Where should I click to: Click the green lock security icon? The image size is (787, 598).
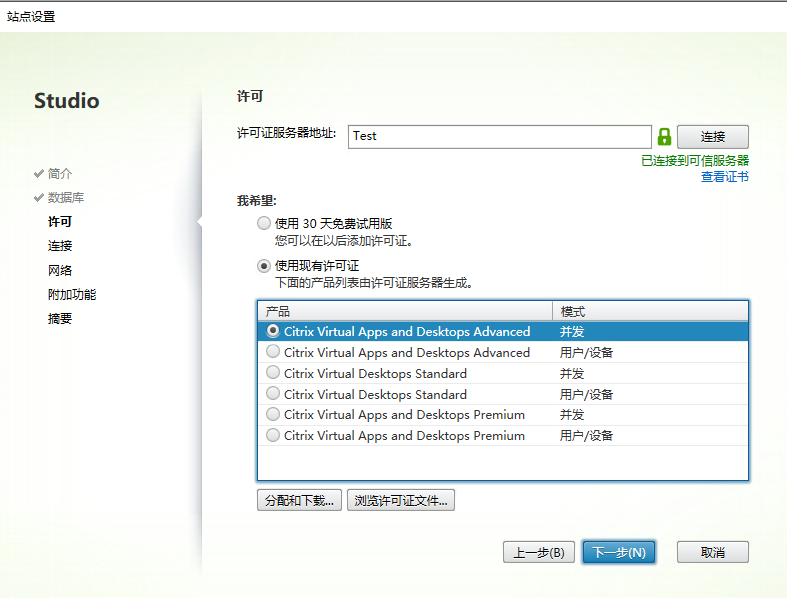(664, 136)
